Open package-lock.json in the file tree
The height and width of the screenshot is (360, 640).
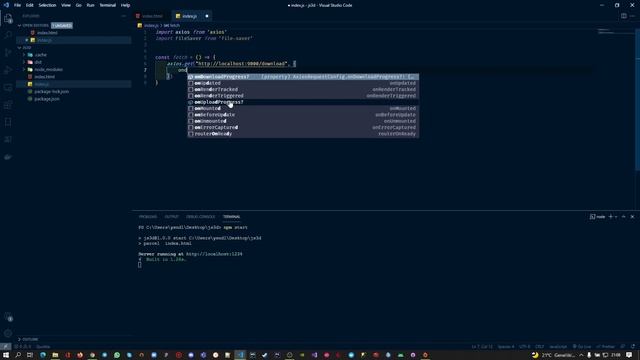(x=51, y=91)
